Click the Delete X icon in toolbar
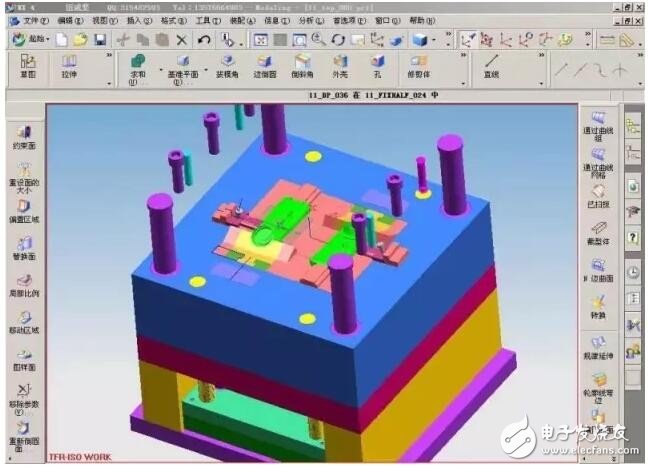648x467 pixels. pos(180,40)
